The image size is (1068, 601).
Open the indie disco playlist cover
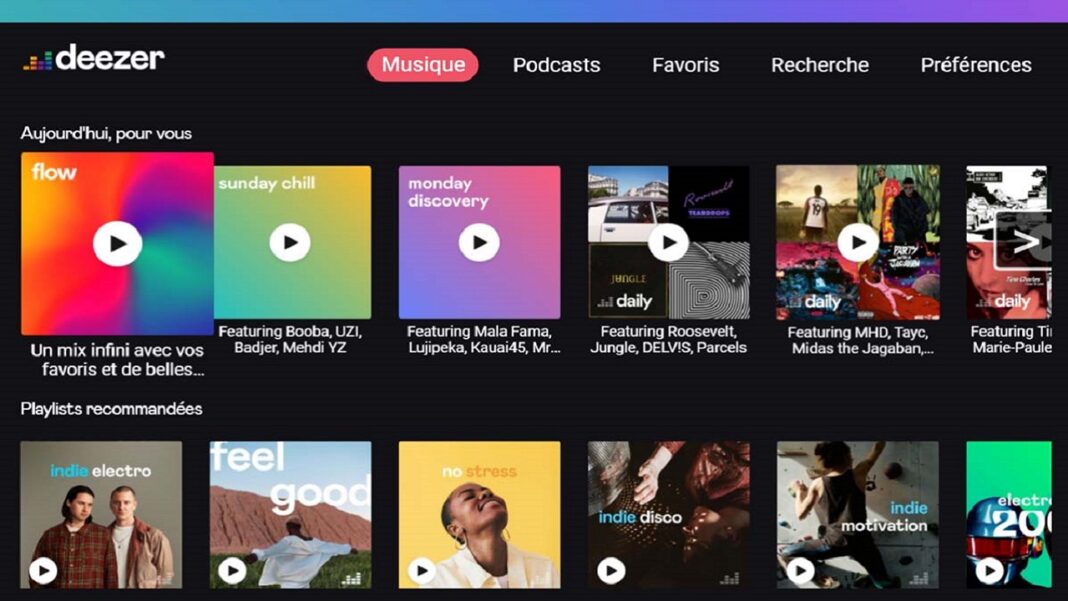[x=669, y=514]
